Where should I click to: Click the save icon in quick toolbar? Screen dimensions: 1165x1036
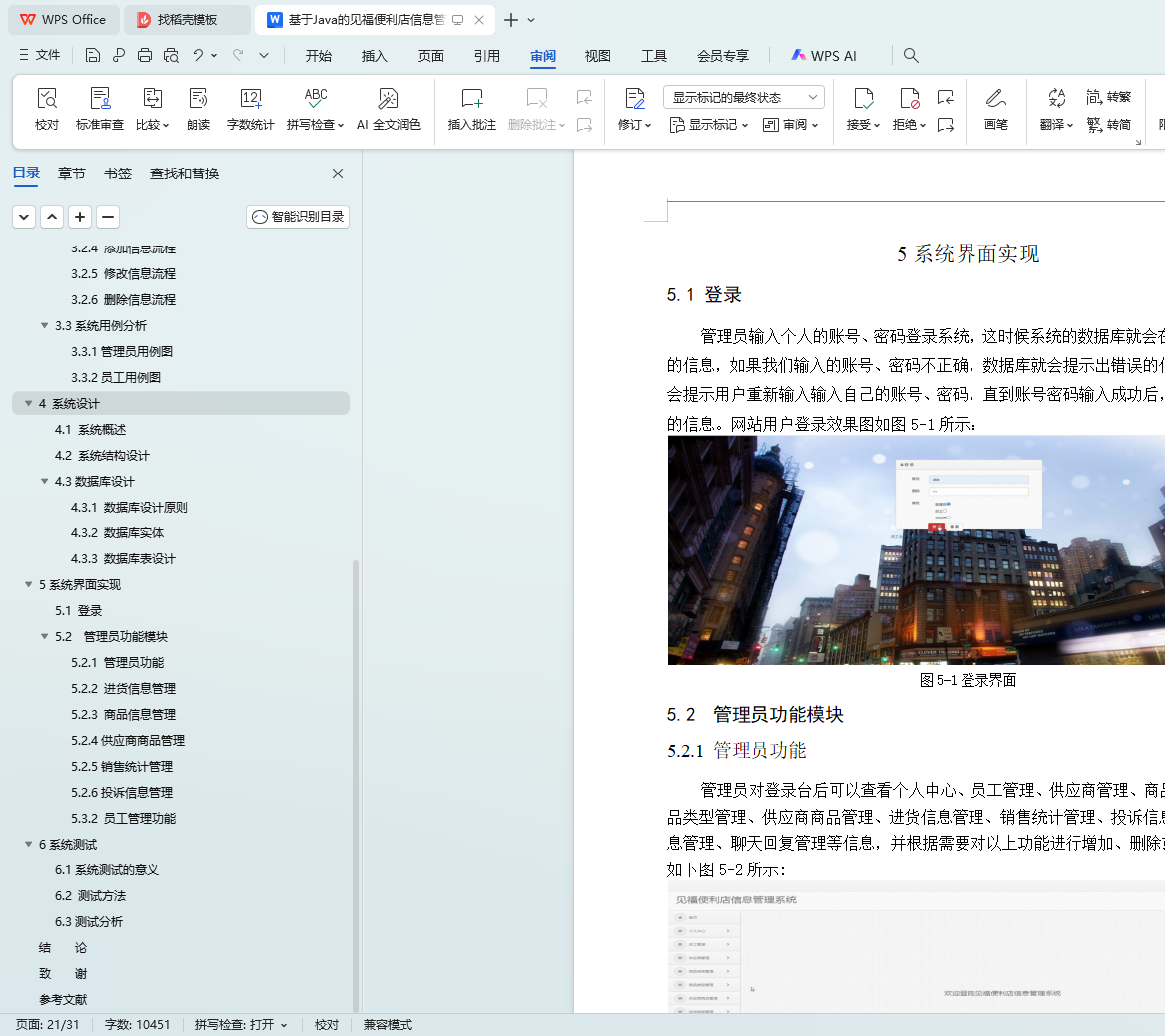(92, 55)
